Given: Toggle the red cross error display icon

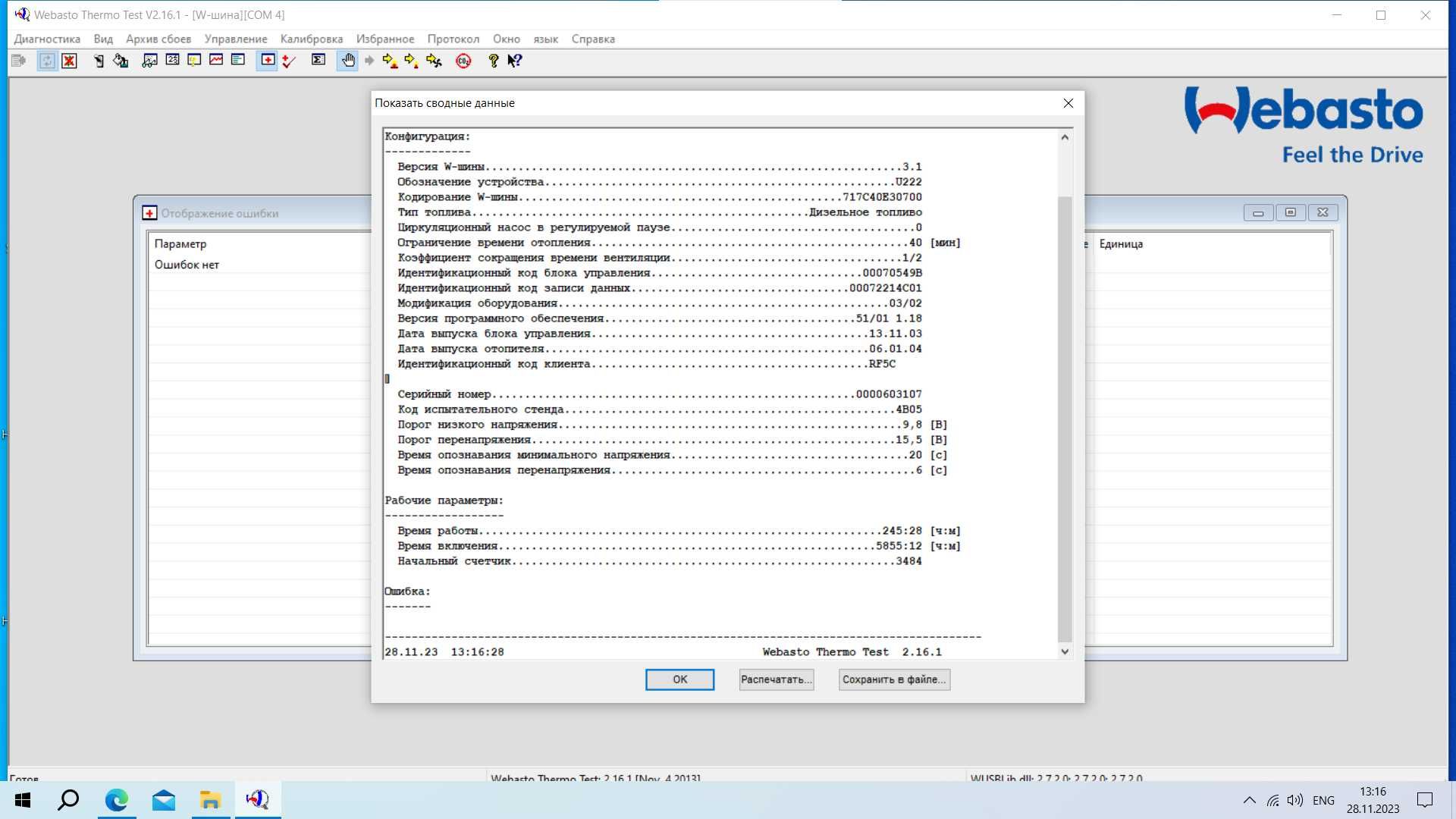Looking at the screenshot, I should (268, 61).
